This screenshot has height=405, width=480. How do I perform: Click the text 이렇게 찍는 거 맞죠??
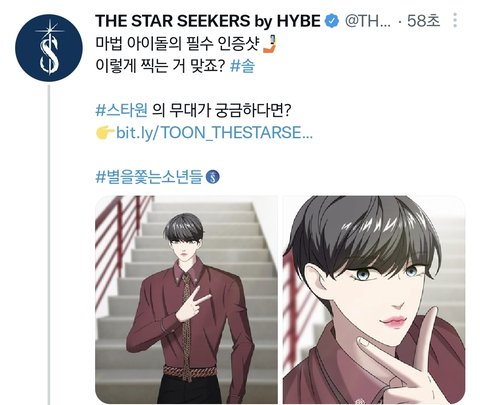pyautogui.click(x=161, y=66)
